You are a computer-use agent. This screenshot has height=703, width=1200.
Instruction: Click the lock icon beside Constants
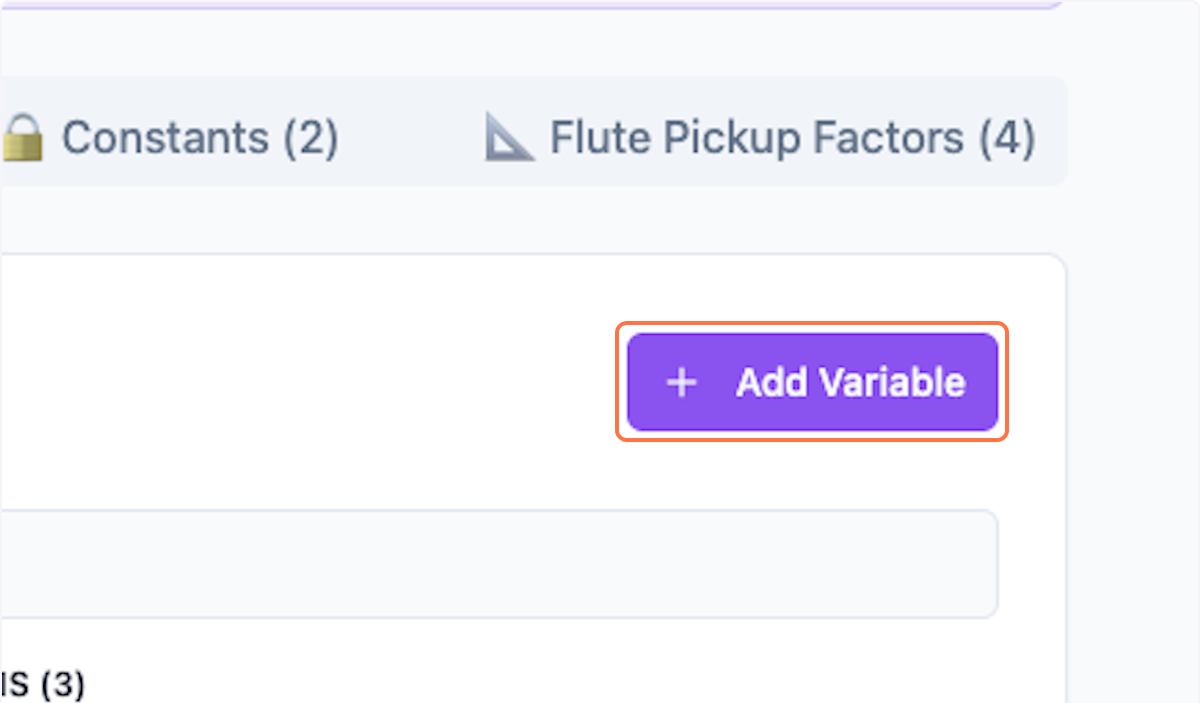point(22,138)
